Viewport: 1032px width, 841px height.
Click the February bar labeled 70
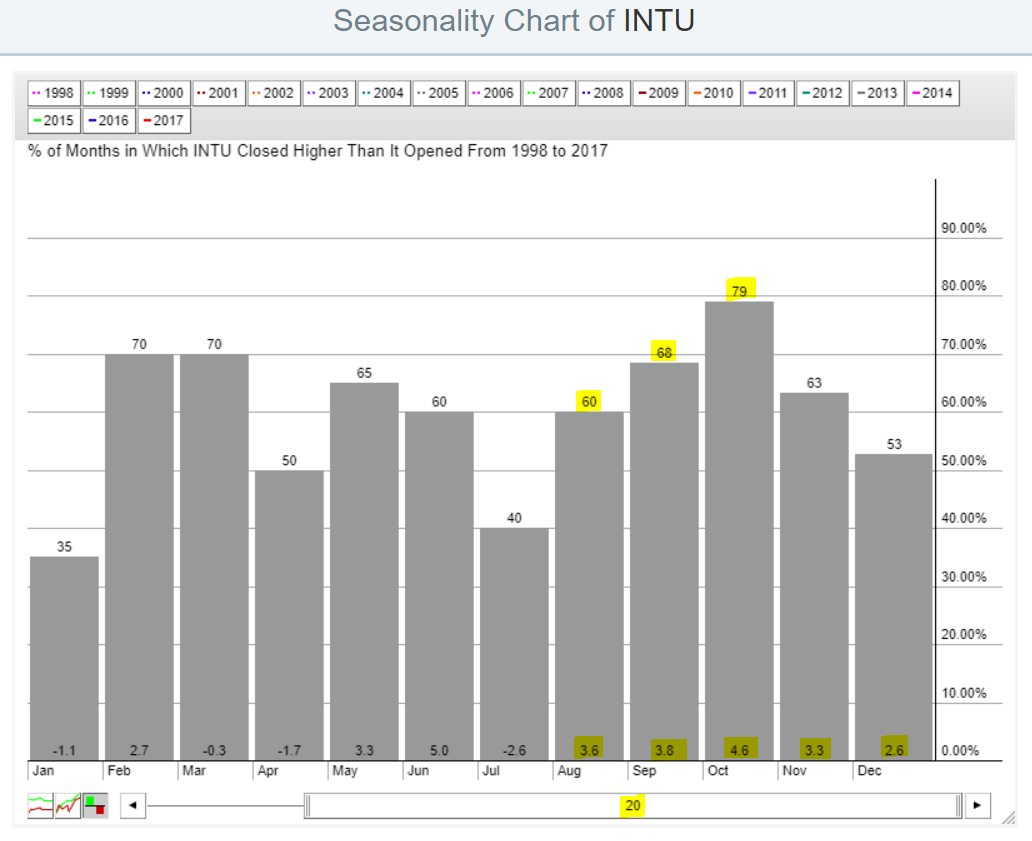click(140, 557)
